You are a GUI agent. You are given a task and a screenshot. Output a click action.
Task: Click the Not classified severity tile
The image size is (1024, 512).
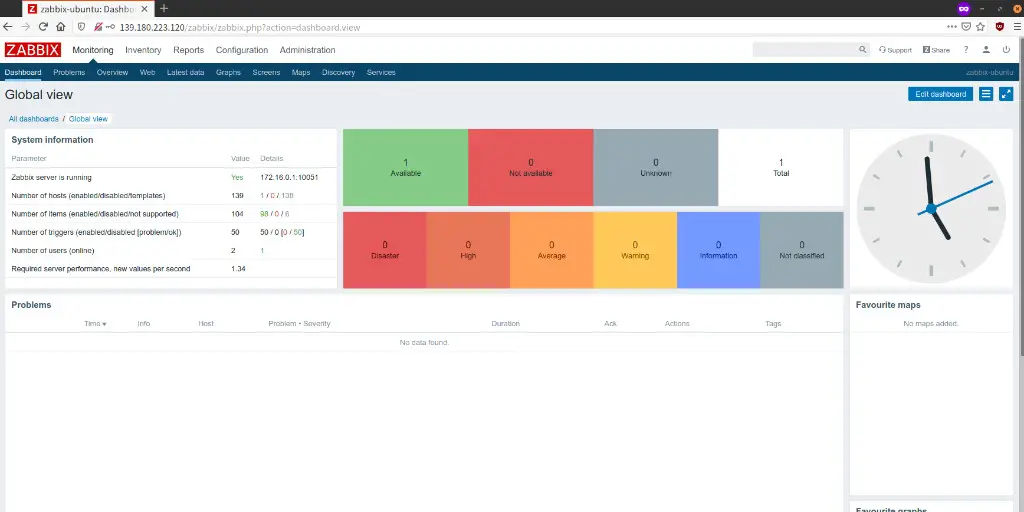click(x=802, y=249)
